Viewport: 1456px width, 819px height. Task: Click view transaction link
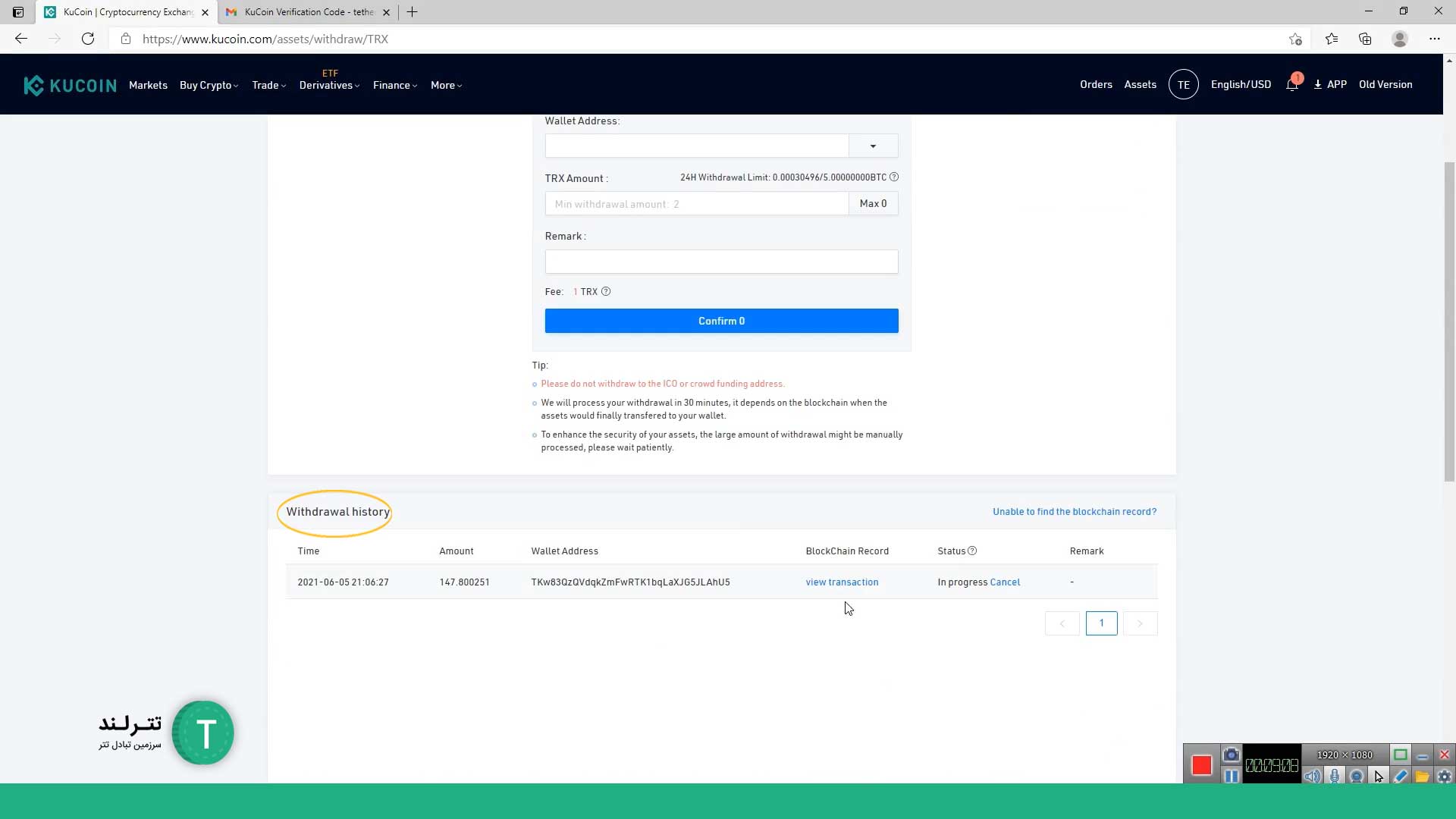(x=842, y=582)
